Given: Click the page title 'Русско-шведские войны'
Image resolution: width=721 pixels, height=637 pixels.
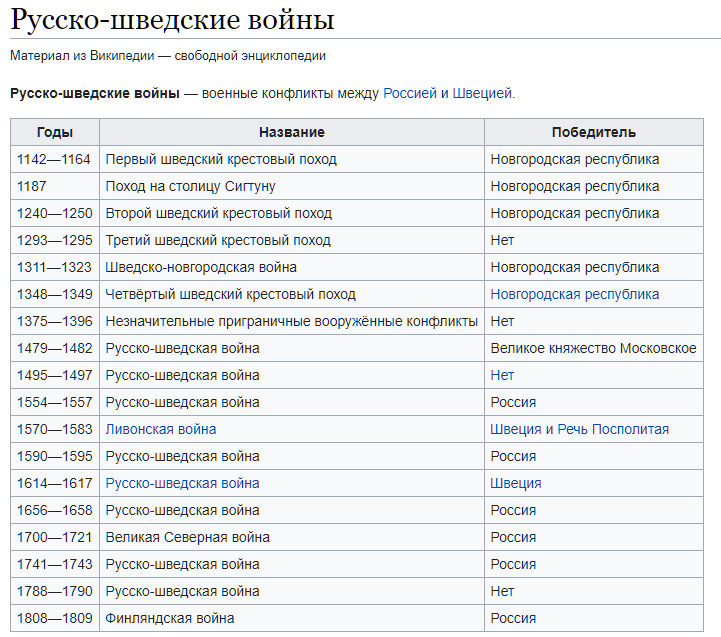Looking at the screenshot, I should 172,20.
